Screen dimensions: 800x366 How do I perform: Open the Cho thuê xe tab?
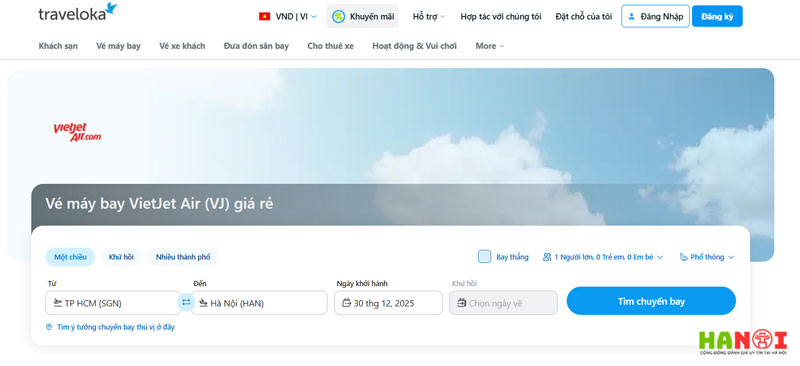click(331, 46)
